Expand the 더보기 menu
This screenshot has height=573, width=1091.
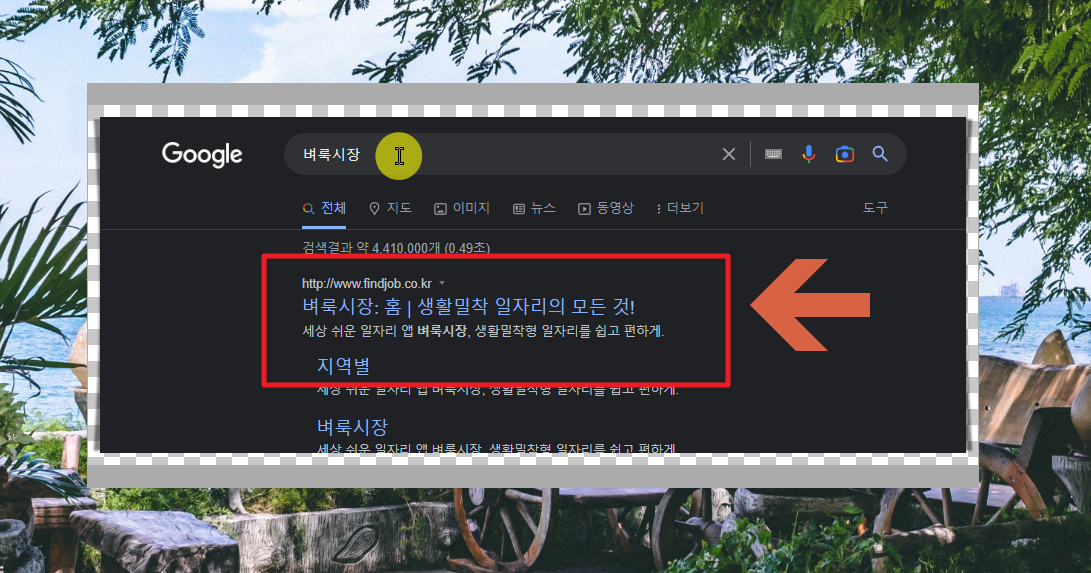680,208
